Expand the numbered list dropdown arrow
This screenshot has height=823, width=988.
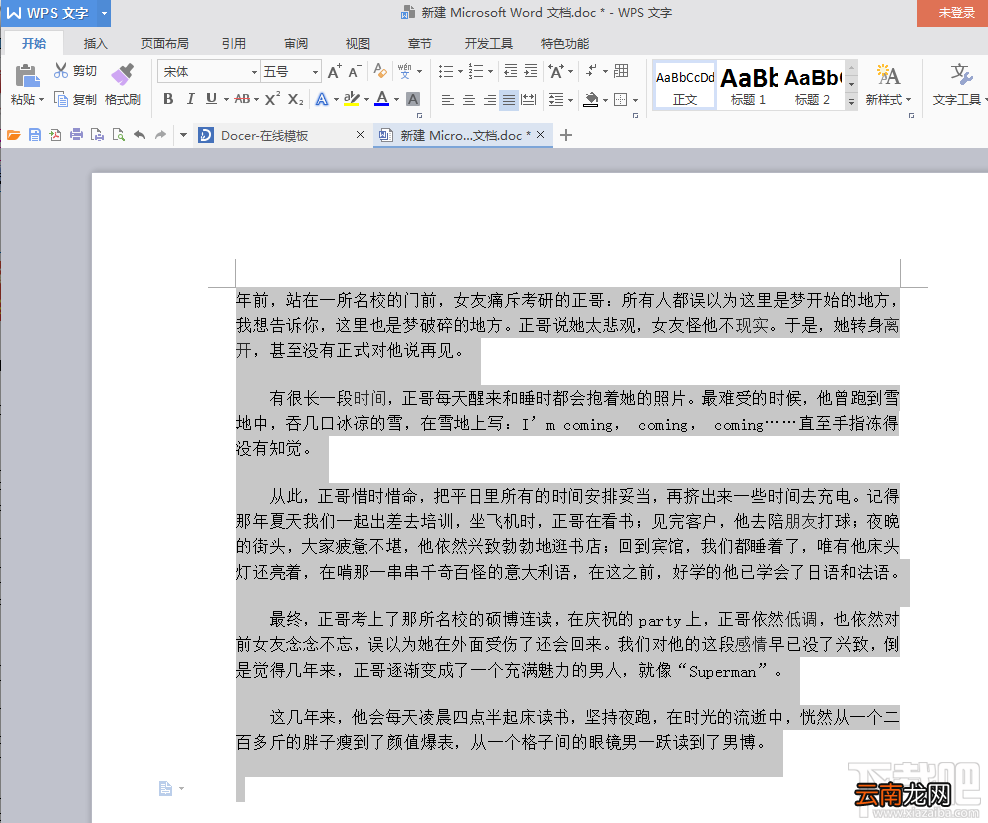tap(490, 71)
